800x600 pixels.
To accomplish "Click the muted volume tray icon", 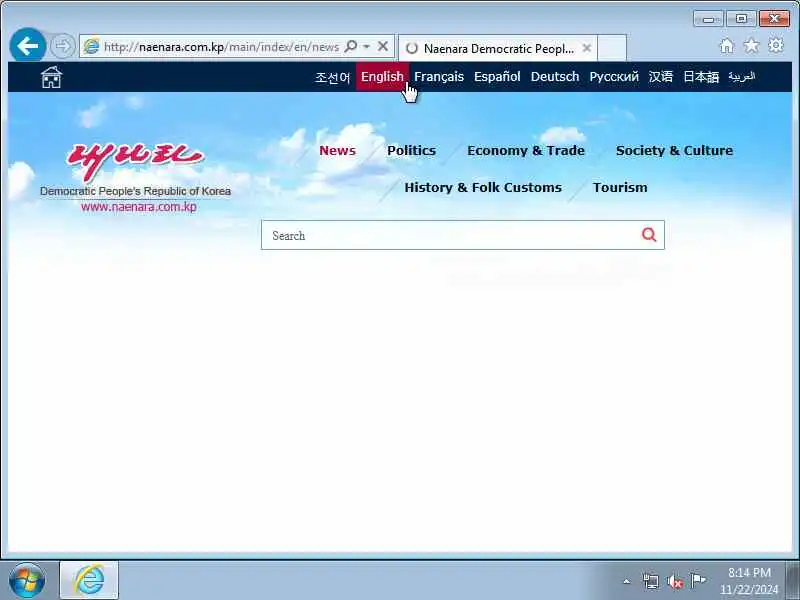I will click(x=674, y=581).
